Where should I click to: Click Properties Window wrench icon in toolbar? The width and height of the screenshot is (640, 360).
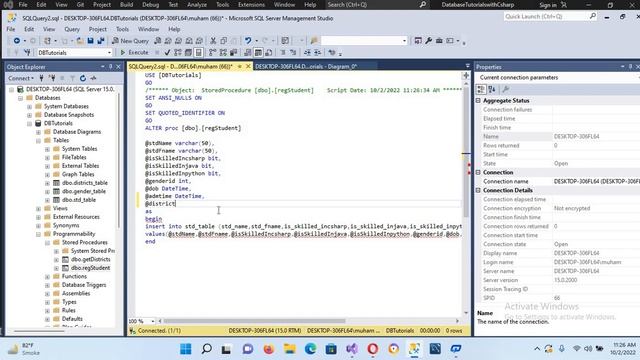(x=429, y=41)
